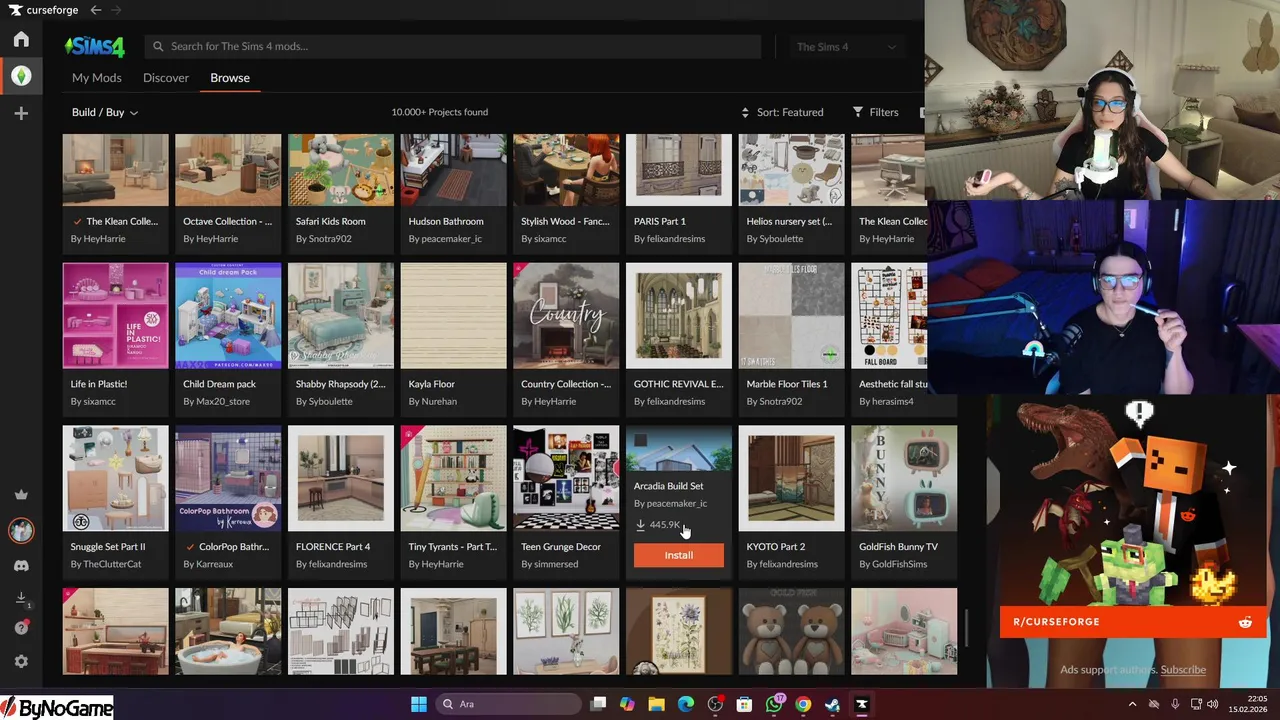Screen dimensions: 1280x720
Task: Open the Child Dream pack thumbnail
Action: pyautogui.click(x=228, y=316)
